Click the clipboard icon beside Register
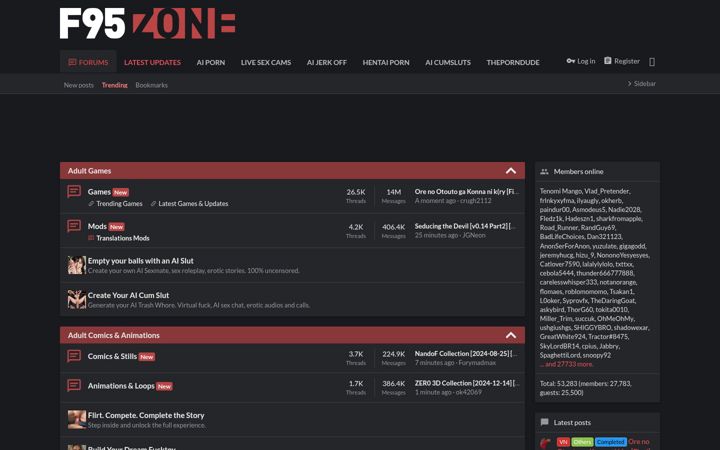The height and width of the screenshot is (450, 720). 608,61
